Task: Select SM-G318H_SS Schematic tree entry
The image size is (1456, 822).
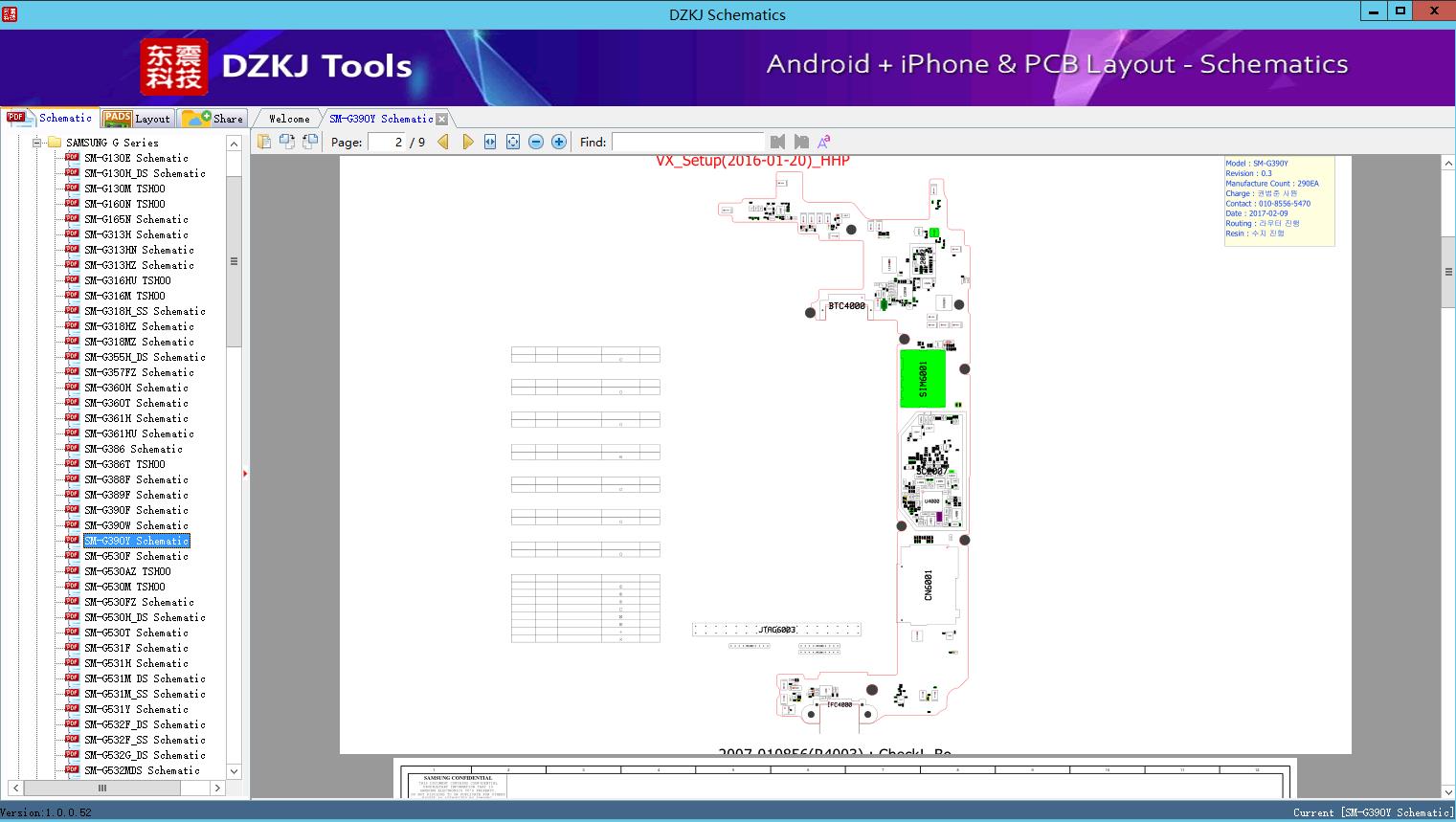Action: pos(145,311)
